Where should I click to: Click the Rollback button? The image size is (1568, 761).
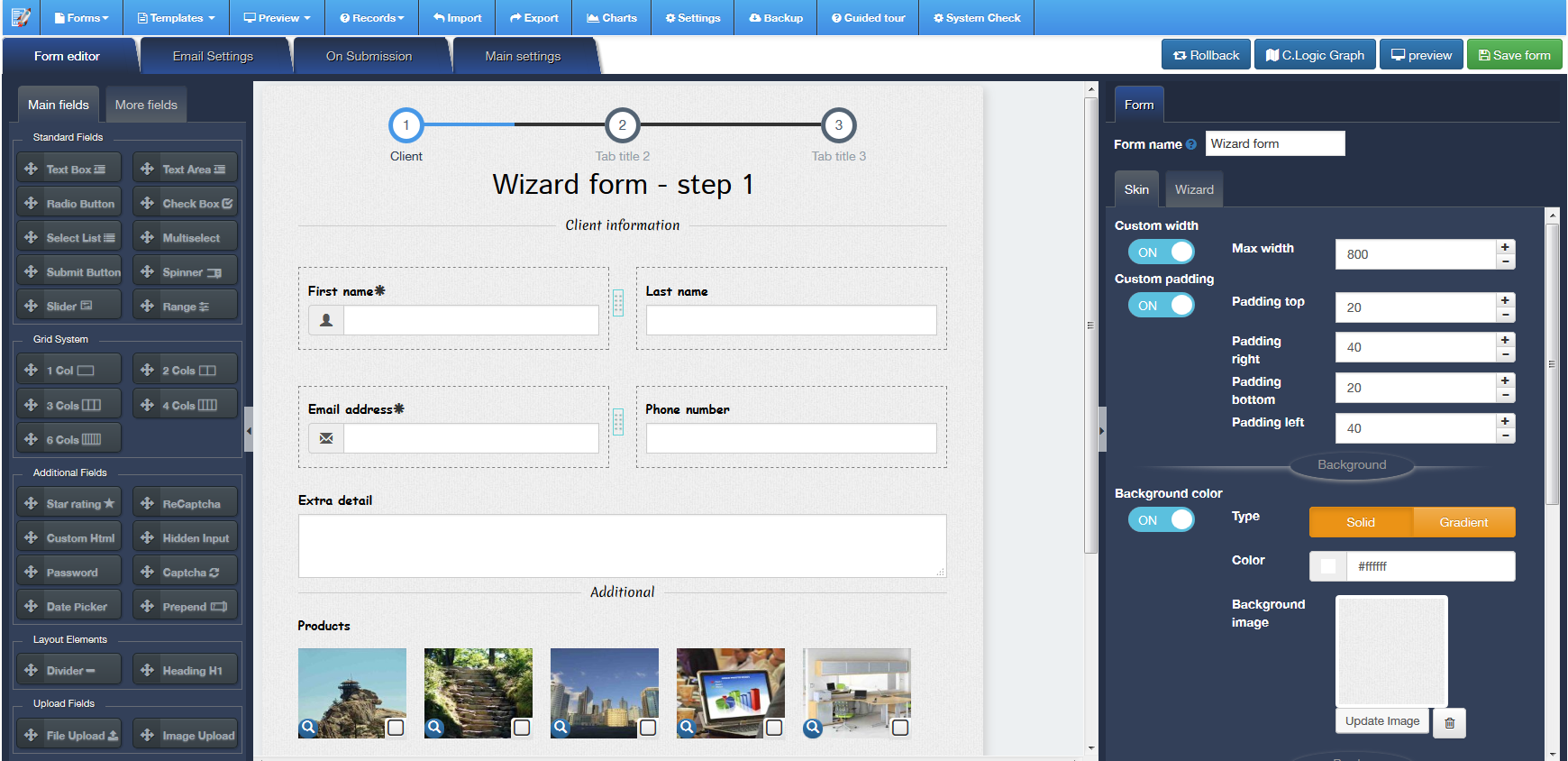click(1207, 55)
